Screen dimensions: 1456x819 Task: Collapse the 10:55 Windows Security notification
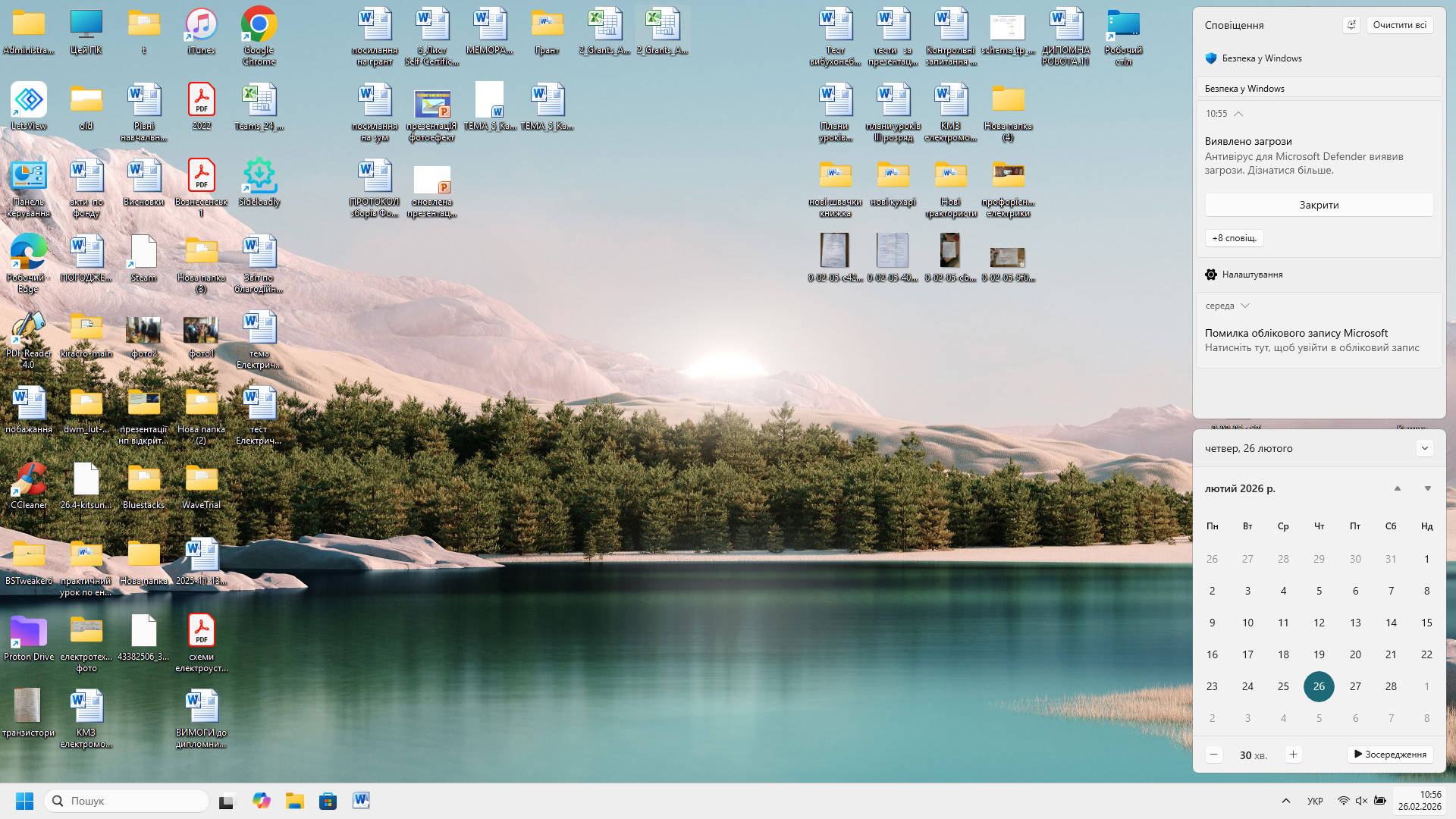(x=1238, y=114)
